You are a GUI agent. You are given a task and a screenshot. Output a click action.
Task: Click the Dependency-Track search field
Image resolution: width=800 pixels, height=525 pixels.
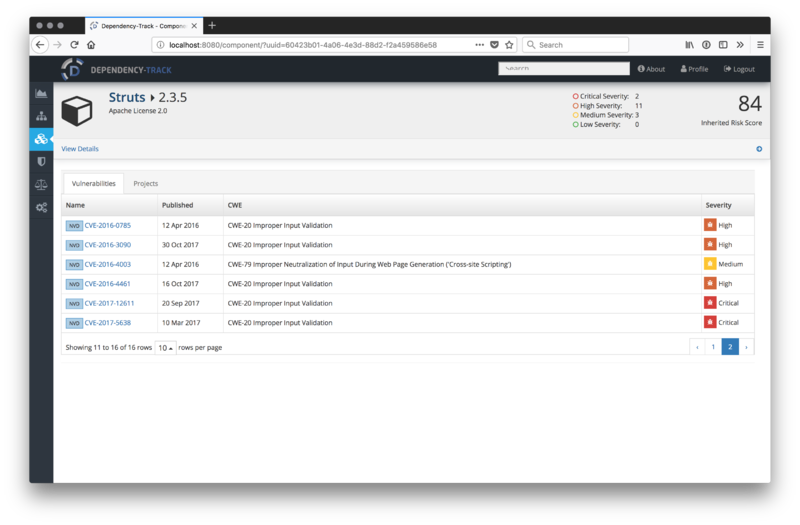click(564, 68)
